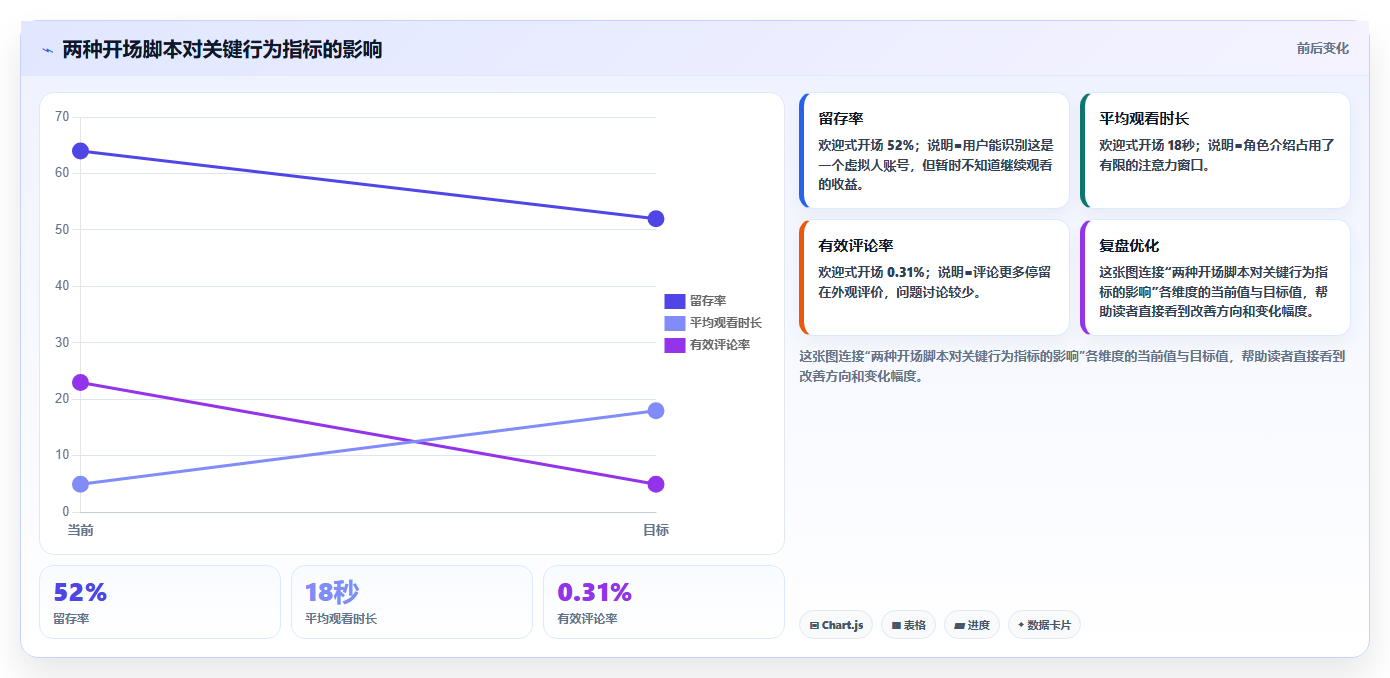1390x678 pixels.
Task: Click the 40 y-axis tick label
Action: pyautogui.click(x=62, y=286)
